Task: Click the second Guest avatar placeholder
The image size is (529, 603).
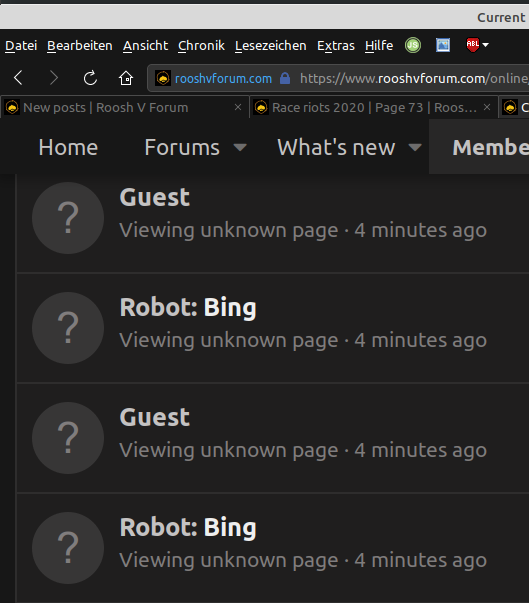Action: 68,438
